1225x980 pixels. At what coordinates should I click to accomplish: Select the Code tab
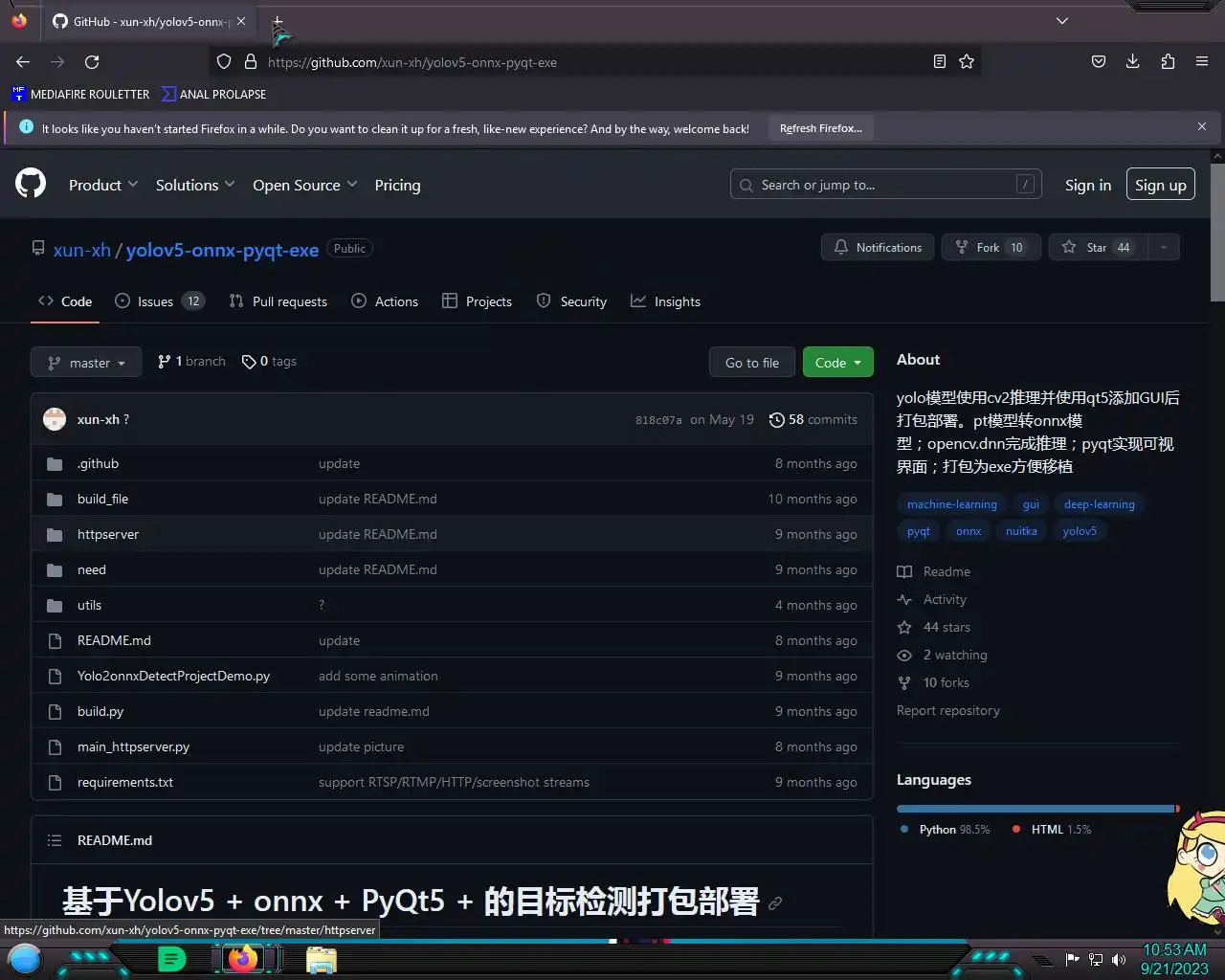pyautogui.click(x=65, y=301)
